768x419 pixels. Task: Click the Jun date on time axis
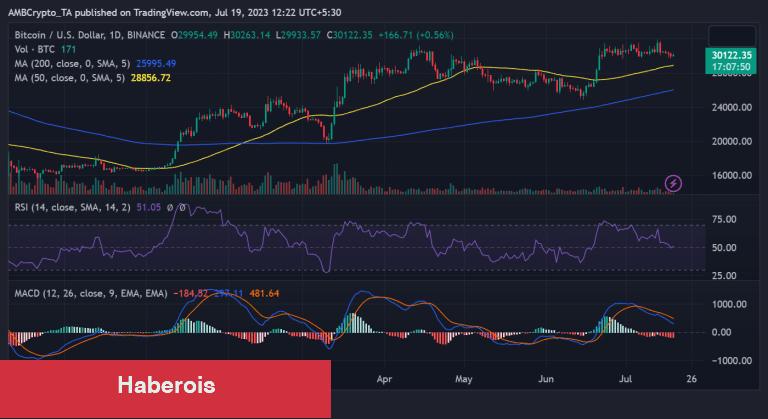pos(546,379)
